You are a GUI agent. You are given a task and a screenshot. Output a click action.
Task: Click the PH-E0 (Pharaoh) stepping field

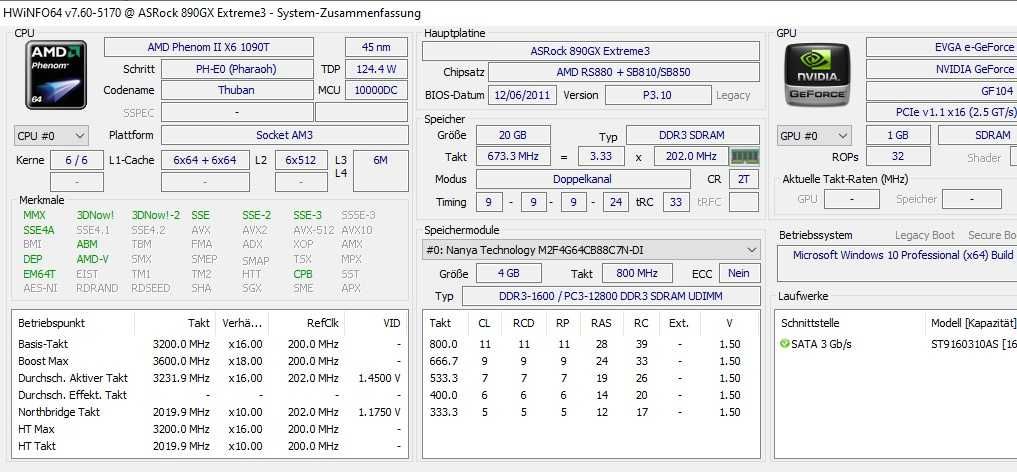pos(236,69)
